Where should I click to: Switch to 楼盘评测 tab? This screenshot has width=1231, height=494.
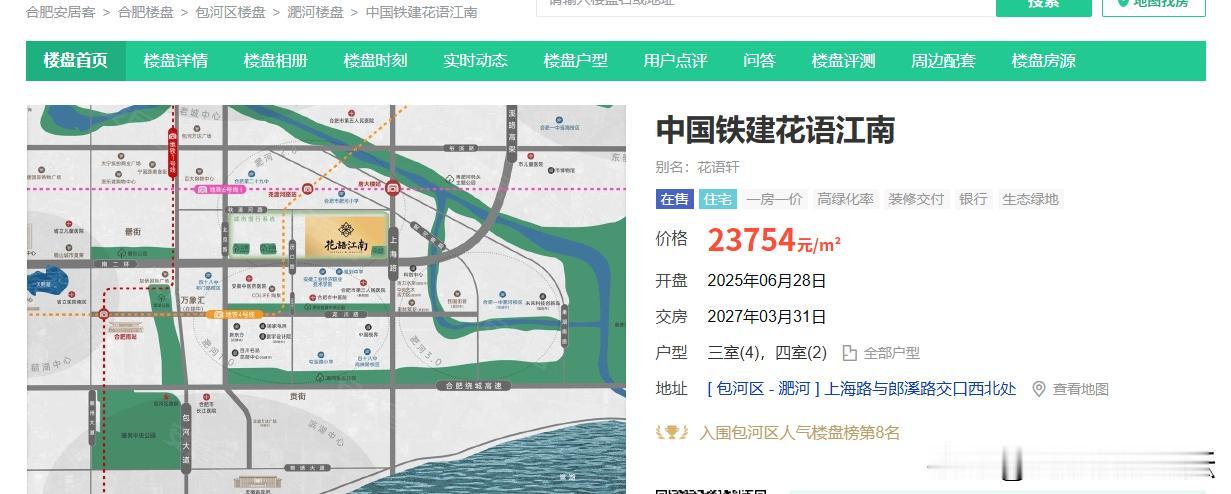point(843,60)
